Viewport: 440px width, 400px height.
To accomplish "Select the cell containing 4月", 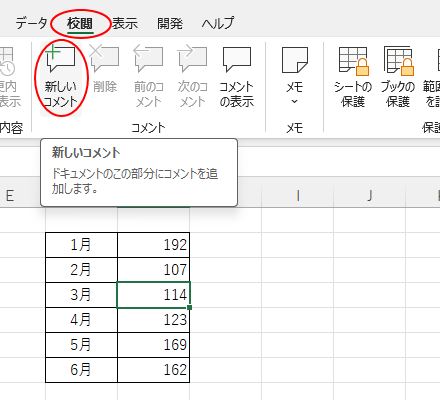I will 81,320.
